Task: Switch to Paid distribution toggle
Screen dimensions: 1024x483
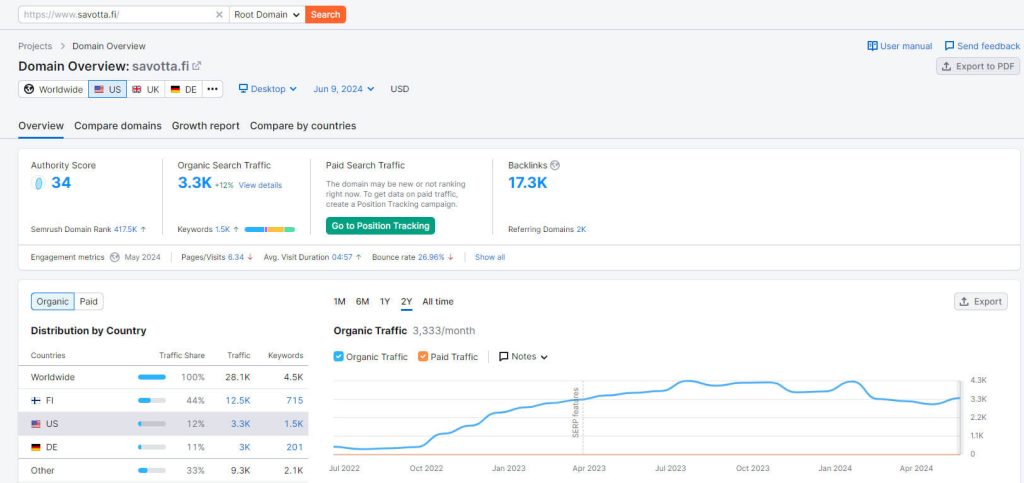Action: (89, 302)
